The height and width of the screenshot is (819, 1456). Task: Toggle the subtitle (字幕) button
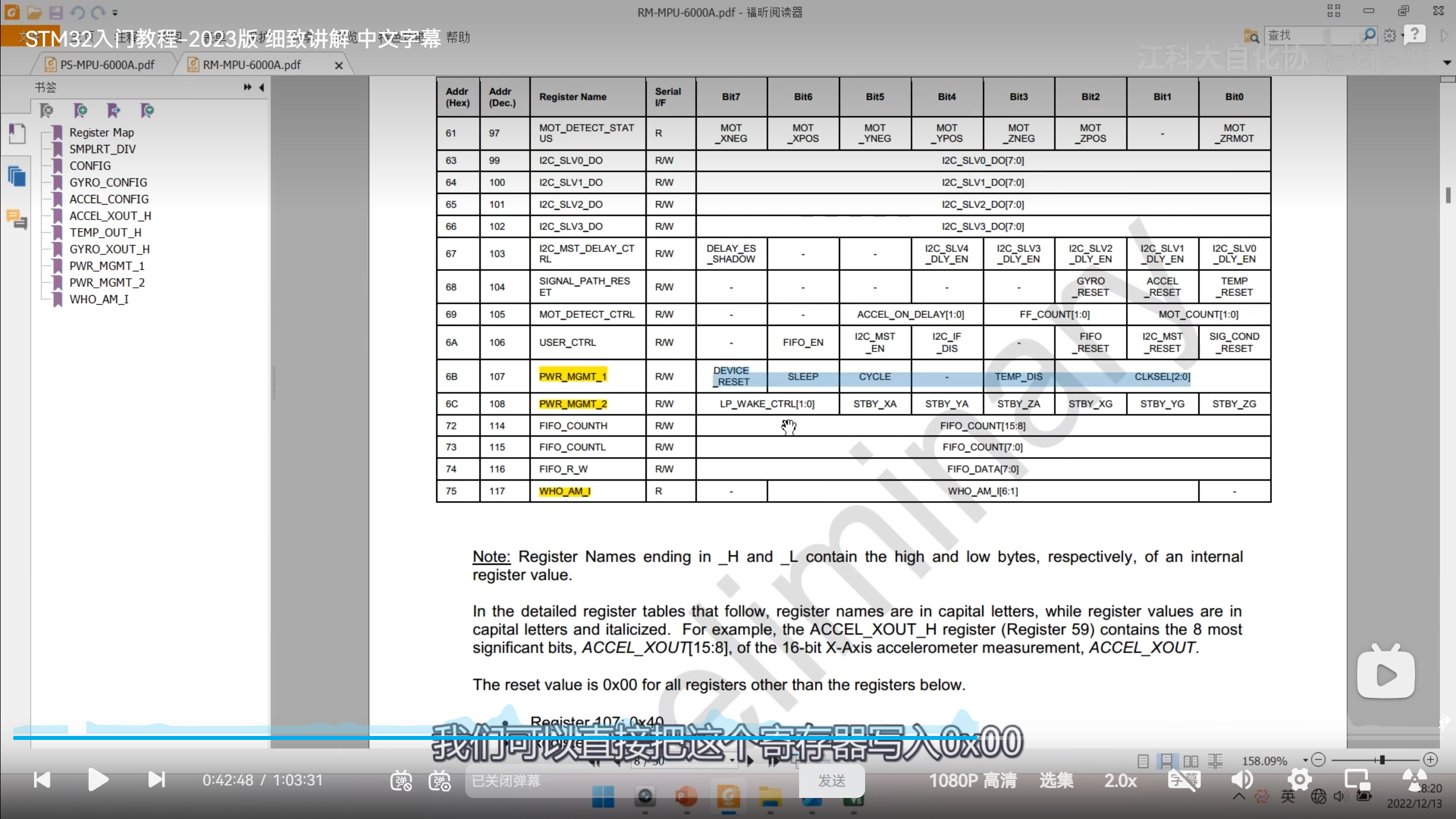[1184, 780]
